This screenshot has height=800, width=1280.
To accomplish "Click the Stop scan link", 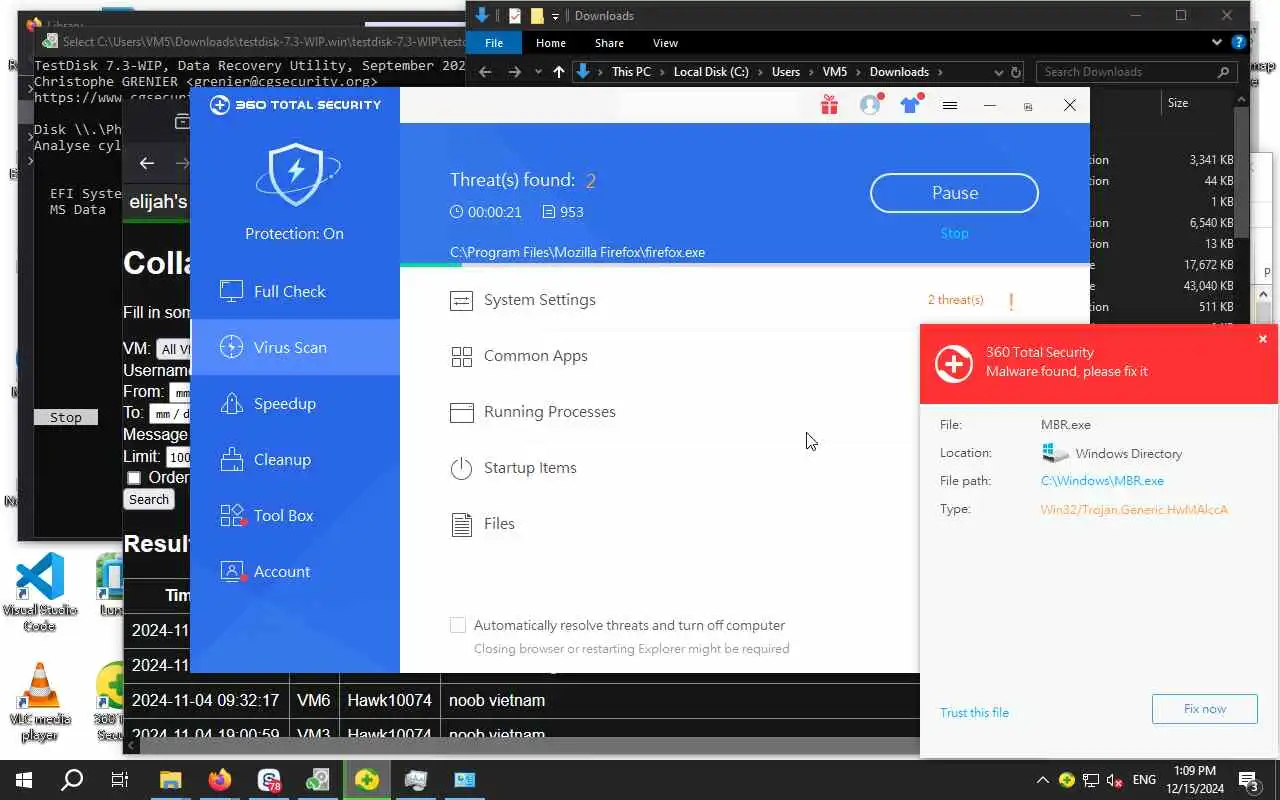I will click(x=954, y=233).
